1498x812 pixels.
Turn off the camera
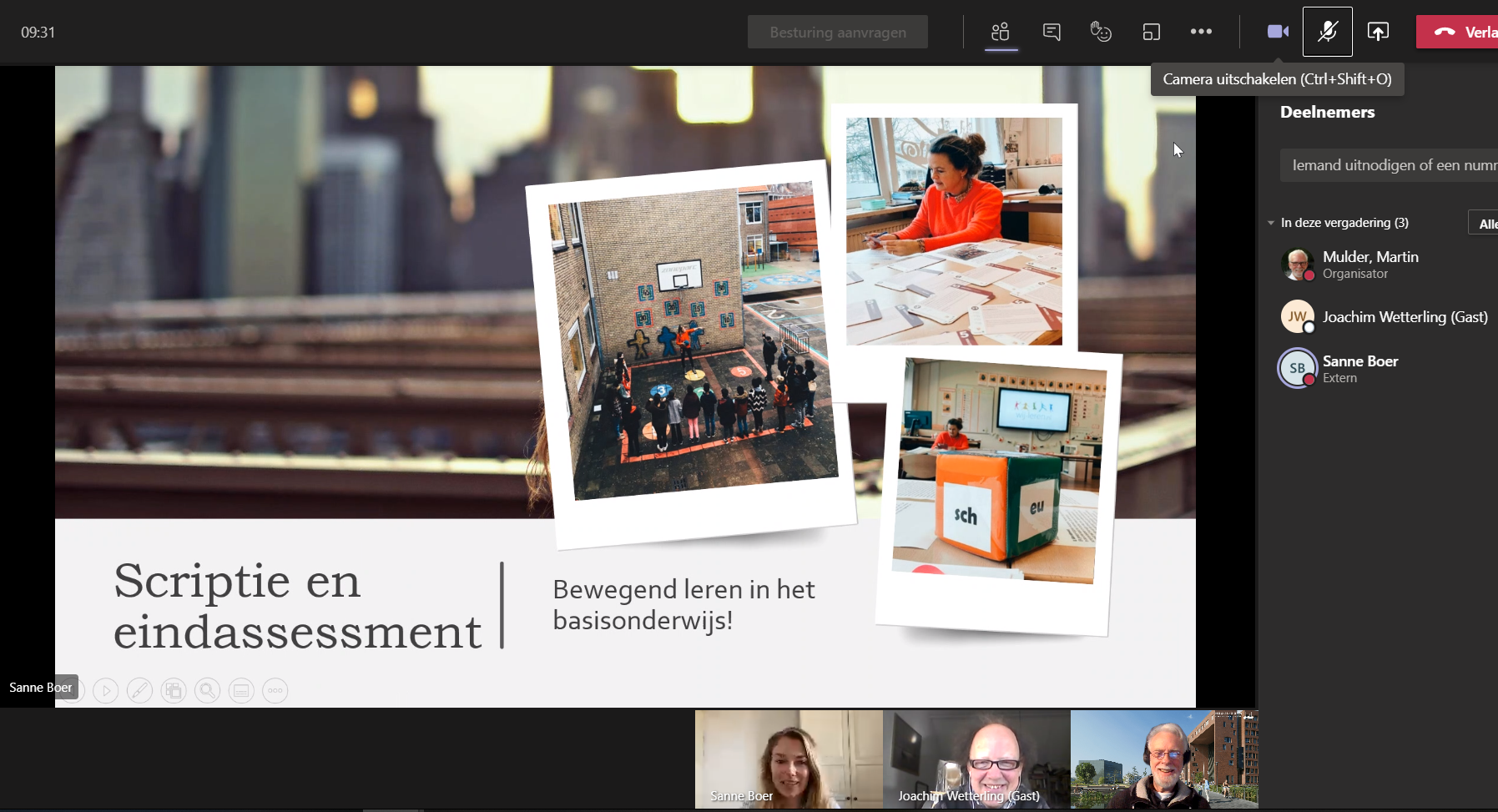click(1278, 32)
